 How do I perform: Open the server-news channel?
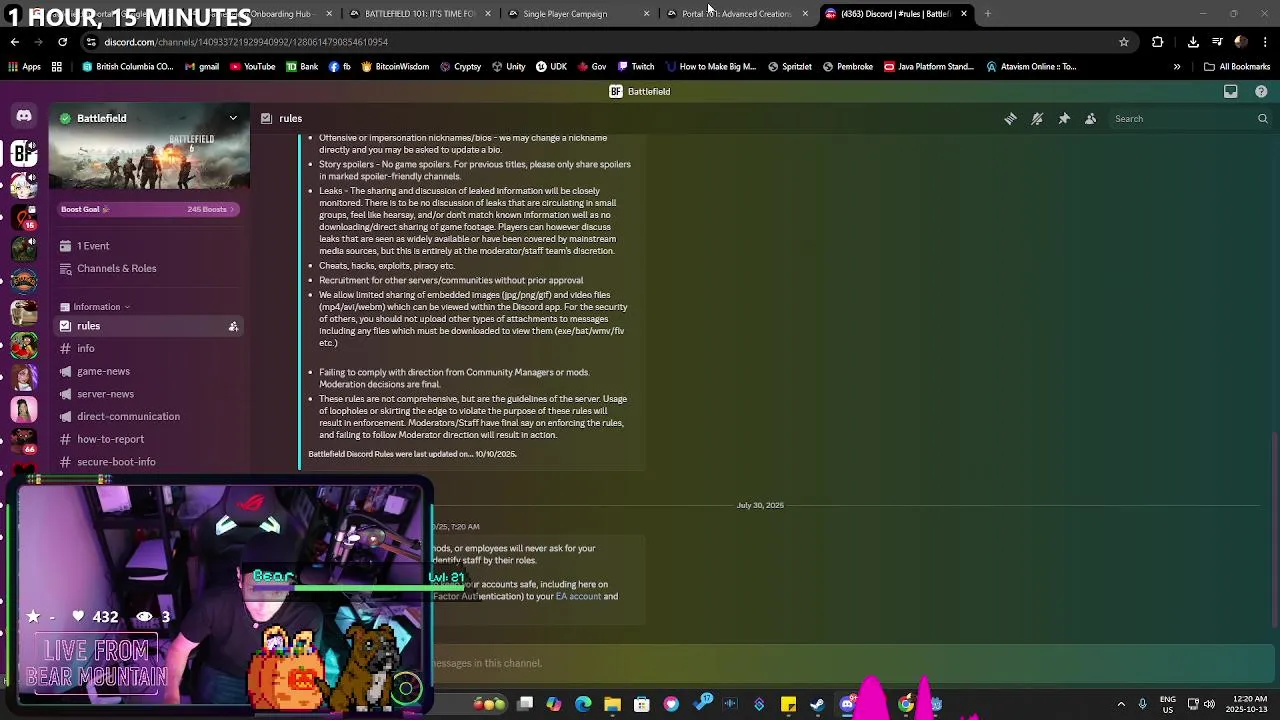coord(148,394)
